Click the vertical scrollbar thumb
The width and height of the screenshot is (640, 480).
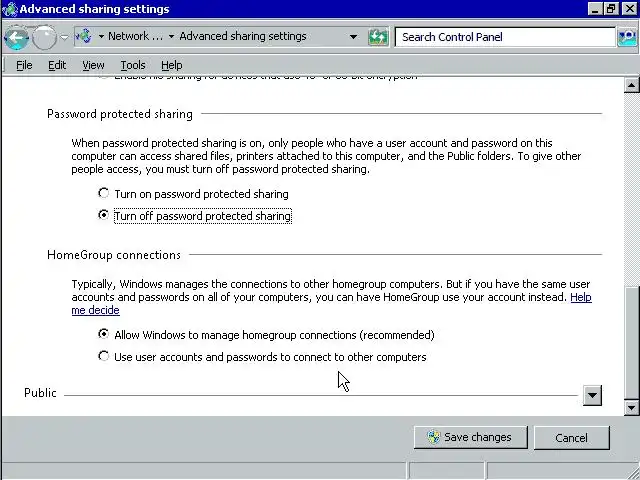tap(631, 343)
